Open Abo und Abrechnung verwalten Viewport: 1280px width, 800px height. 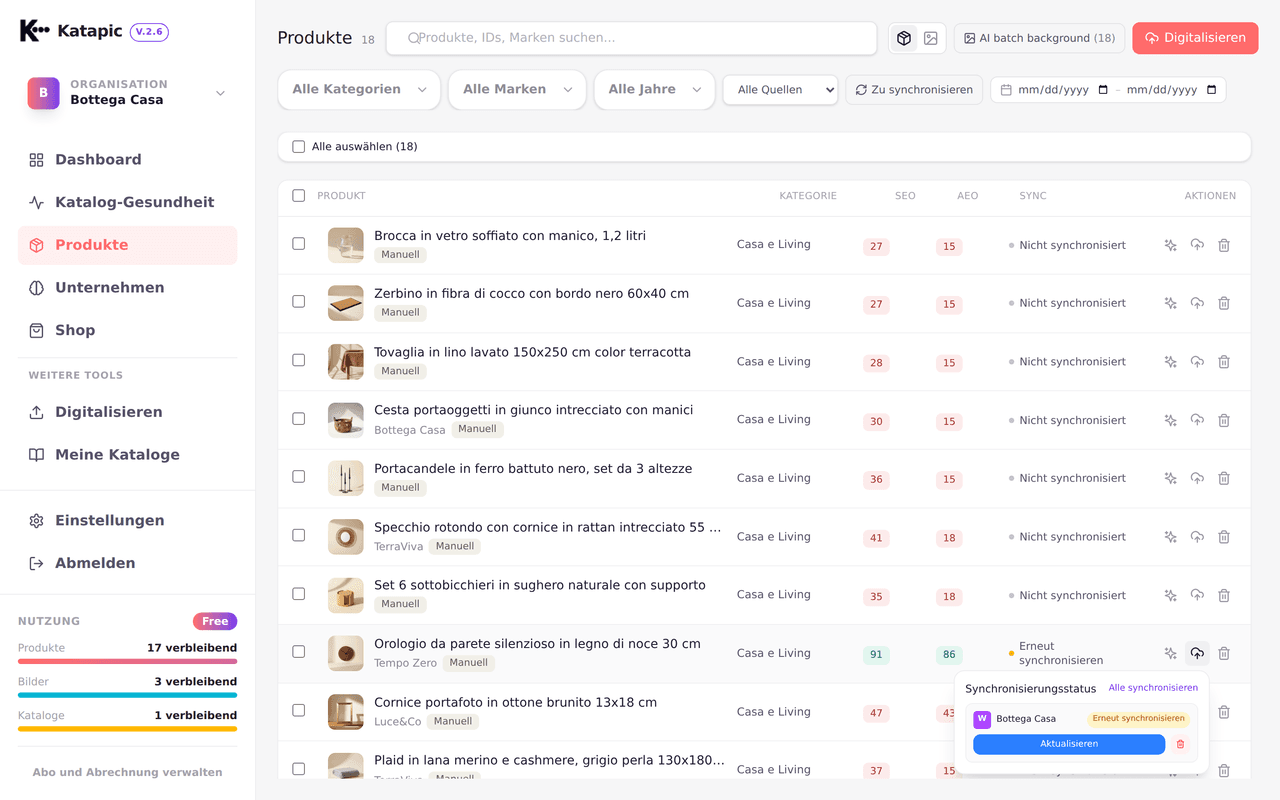coord(127,772)
